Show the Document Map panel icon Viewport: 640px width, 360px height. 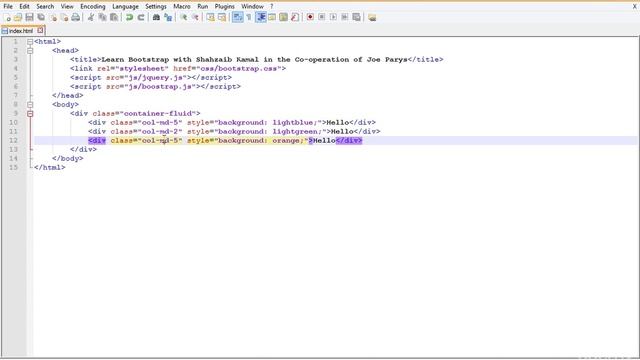283,17
